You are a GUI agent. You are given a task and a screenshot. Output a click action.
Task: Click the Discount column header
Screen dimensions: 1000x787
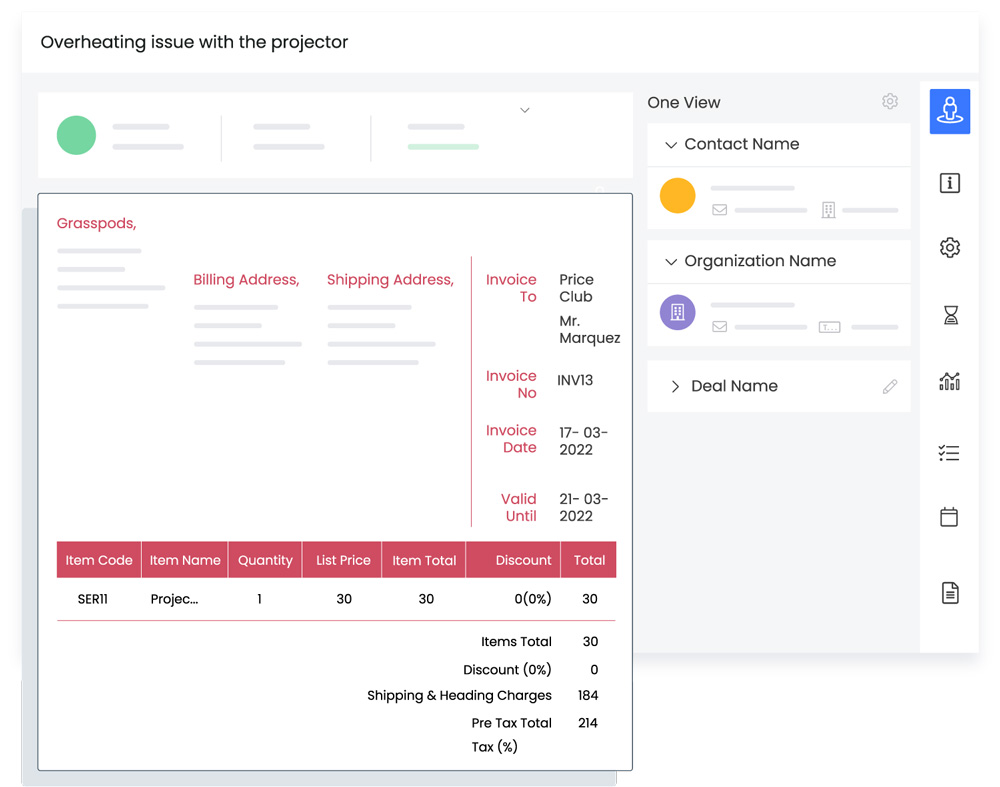(x=523, y=560)
